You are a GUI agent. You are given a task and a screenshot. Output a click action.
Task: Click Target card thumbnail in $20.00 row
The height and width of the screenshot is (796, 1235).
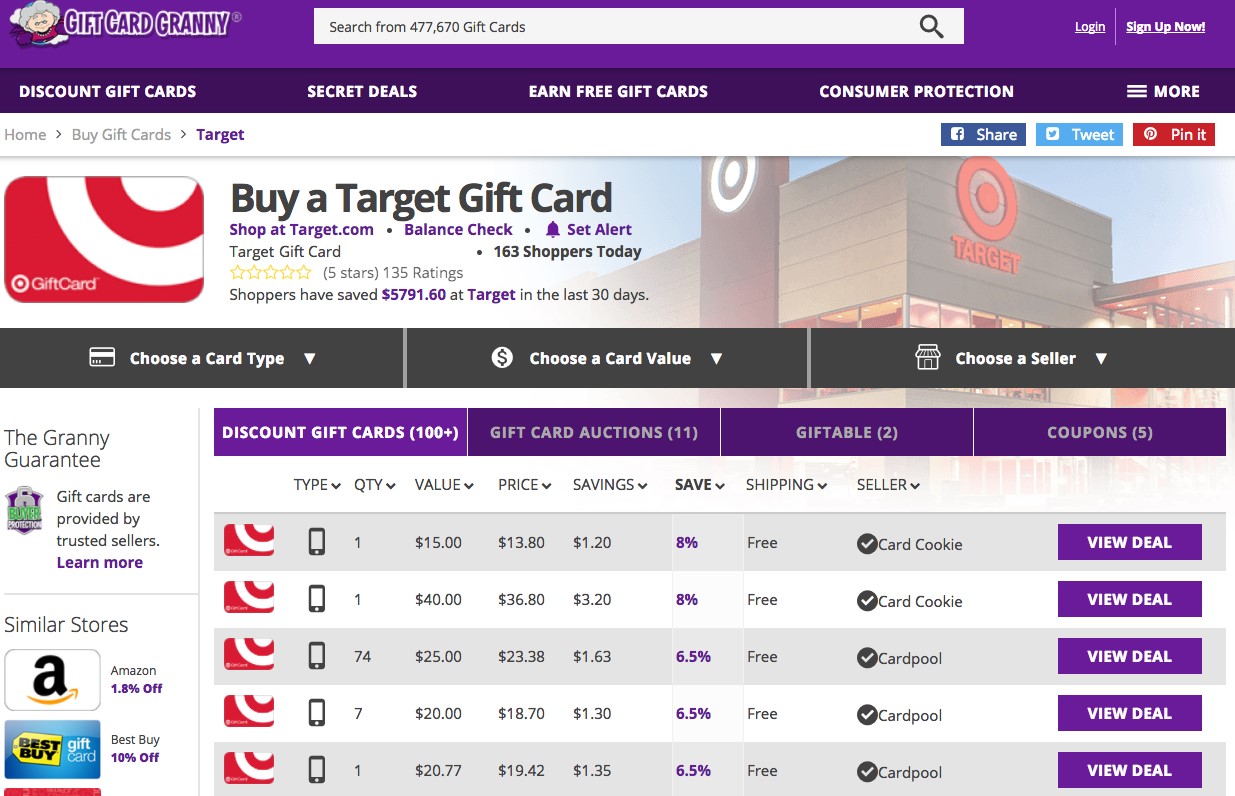(x=249, y=712)
